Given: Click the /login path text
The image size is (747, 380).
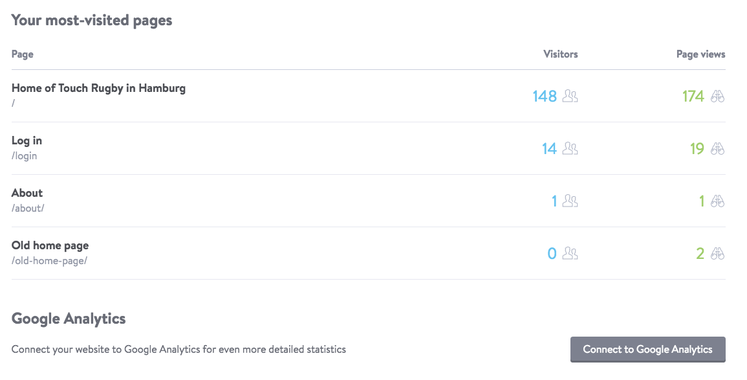Looking at the screenshot, I should 24,156.
